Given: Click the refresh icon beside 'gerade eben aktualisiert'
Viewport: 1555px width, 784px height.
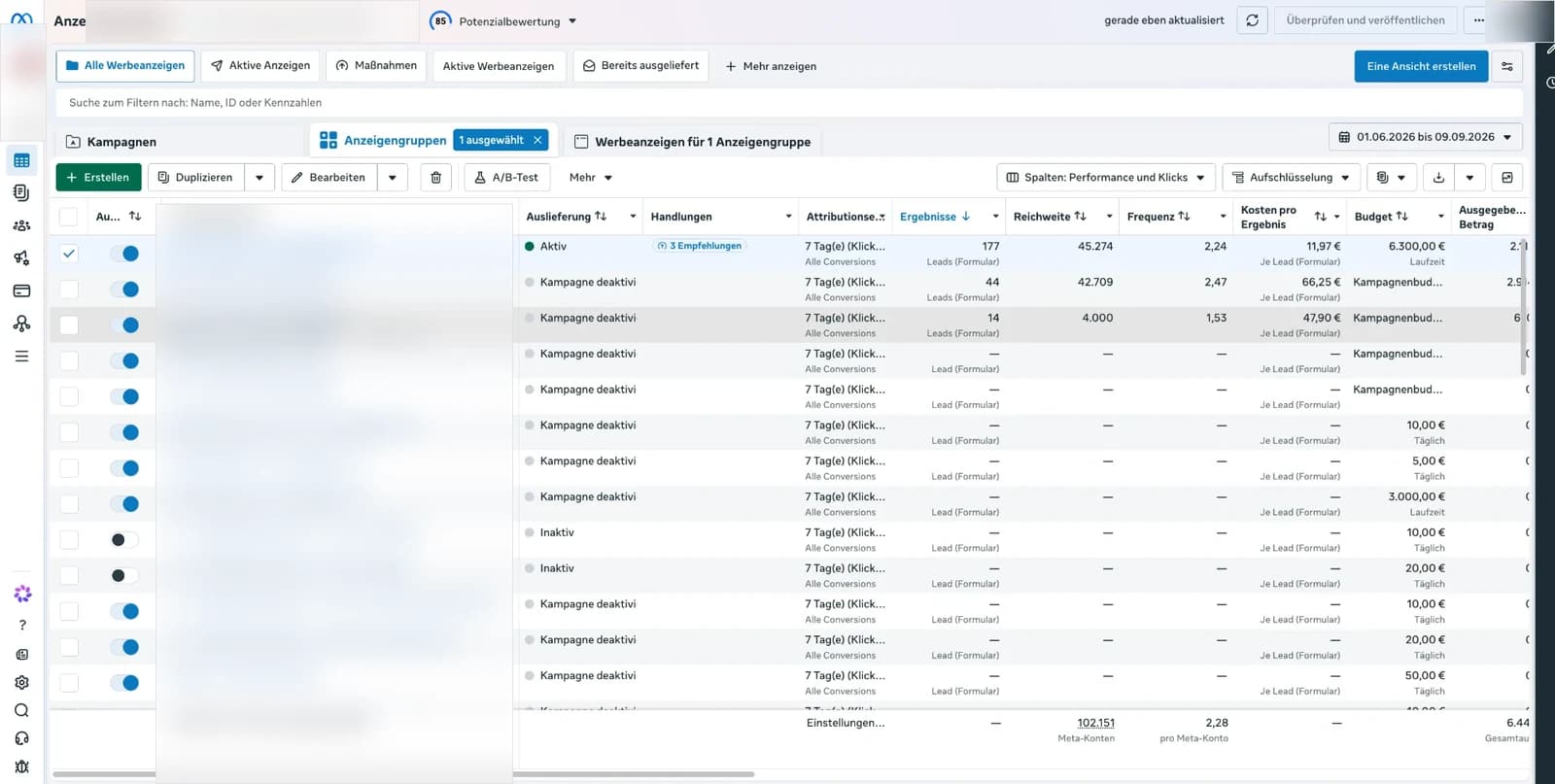Looking at the screenshot, I should 1252,20.
